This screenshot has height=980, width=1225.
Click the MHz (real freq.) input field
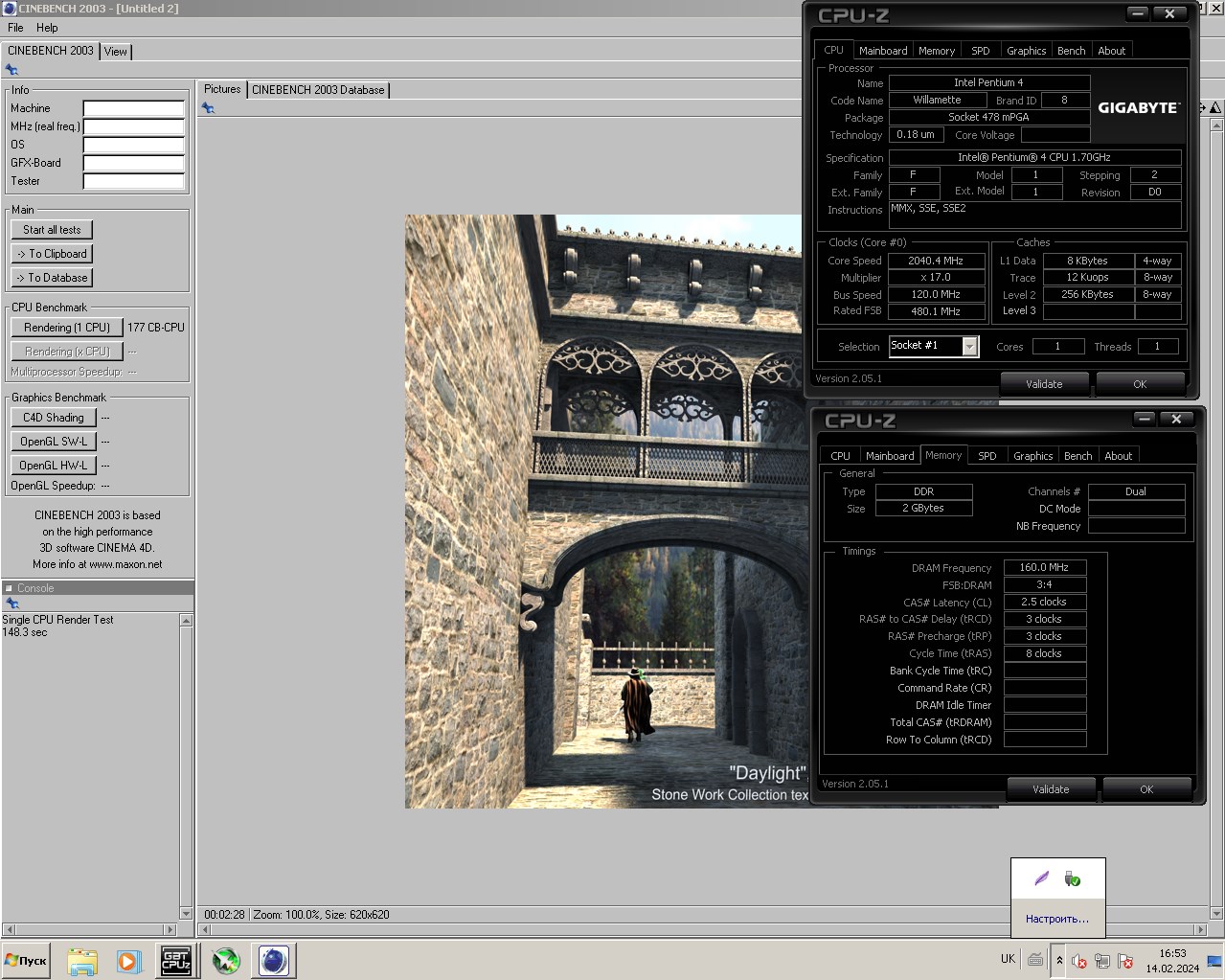(x=133, y=126)
